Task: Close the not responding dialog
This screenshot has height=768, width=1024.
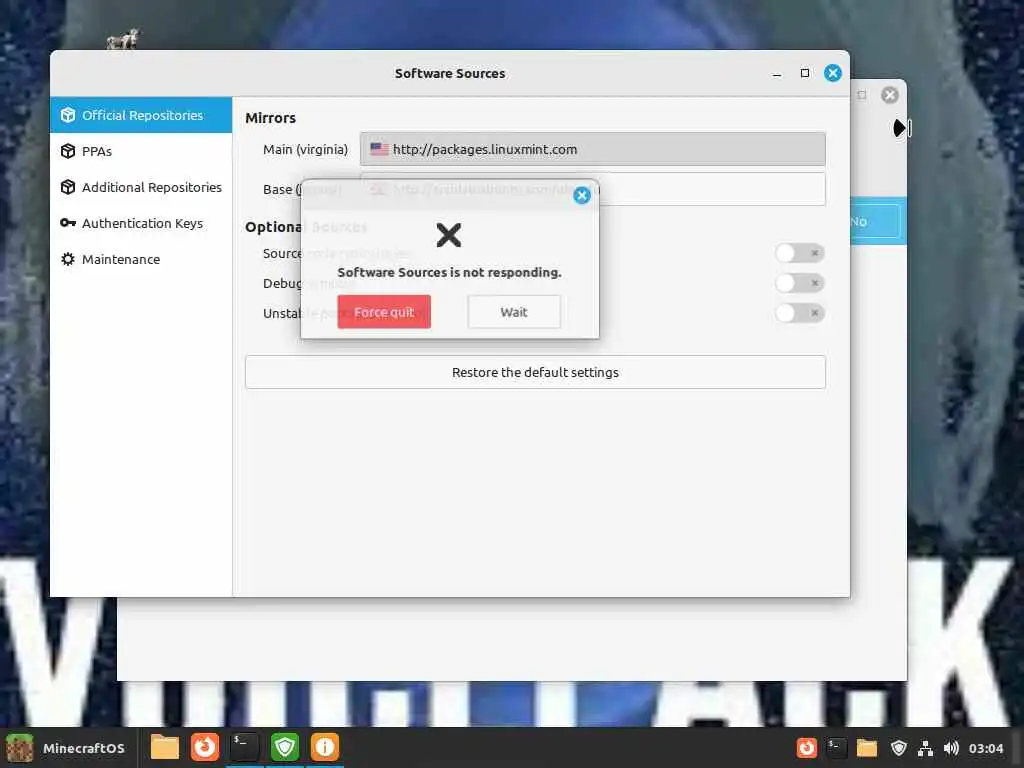Action: click(x=581, y=195)
